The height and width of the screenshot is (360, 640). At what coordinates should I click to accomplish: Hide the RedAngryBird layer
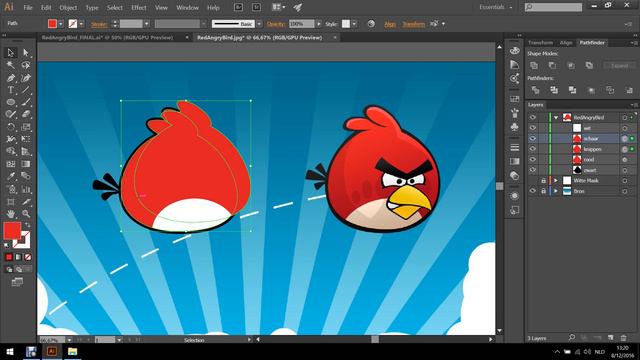[533, 118]
